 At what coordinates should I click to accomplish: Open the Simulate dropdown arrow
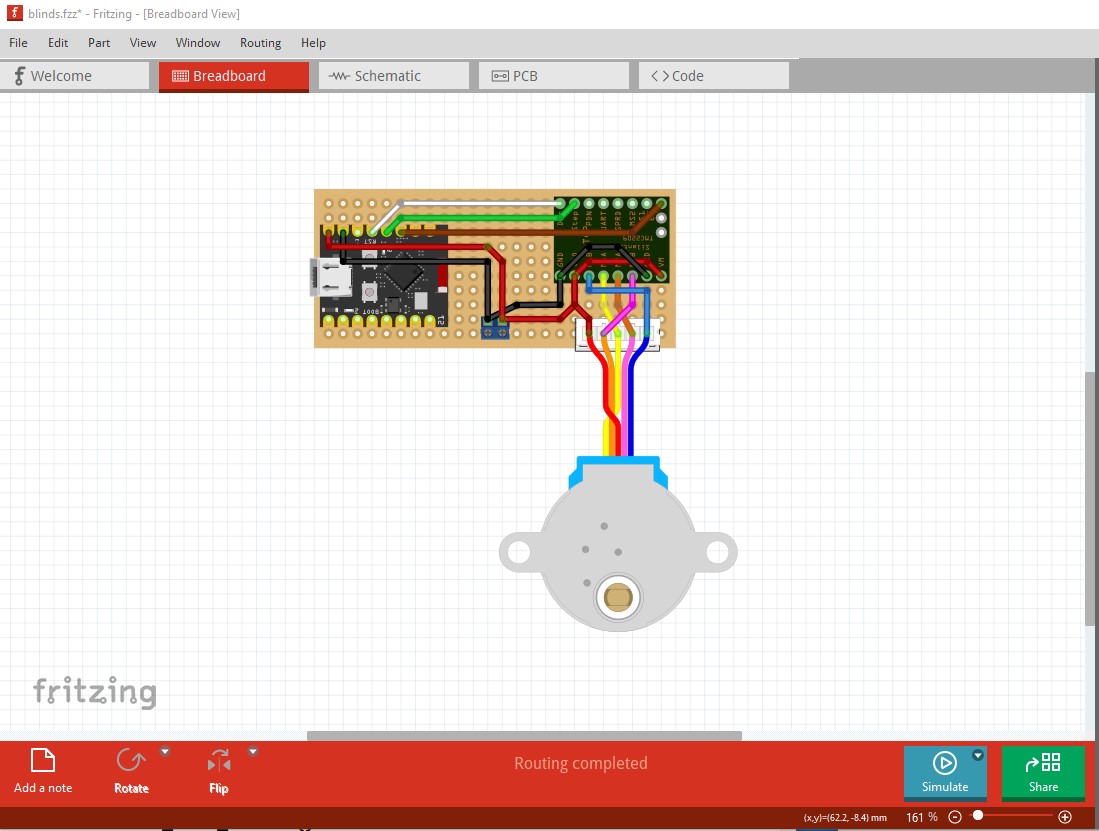tap(978, 756)
